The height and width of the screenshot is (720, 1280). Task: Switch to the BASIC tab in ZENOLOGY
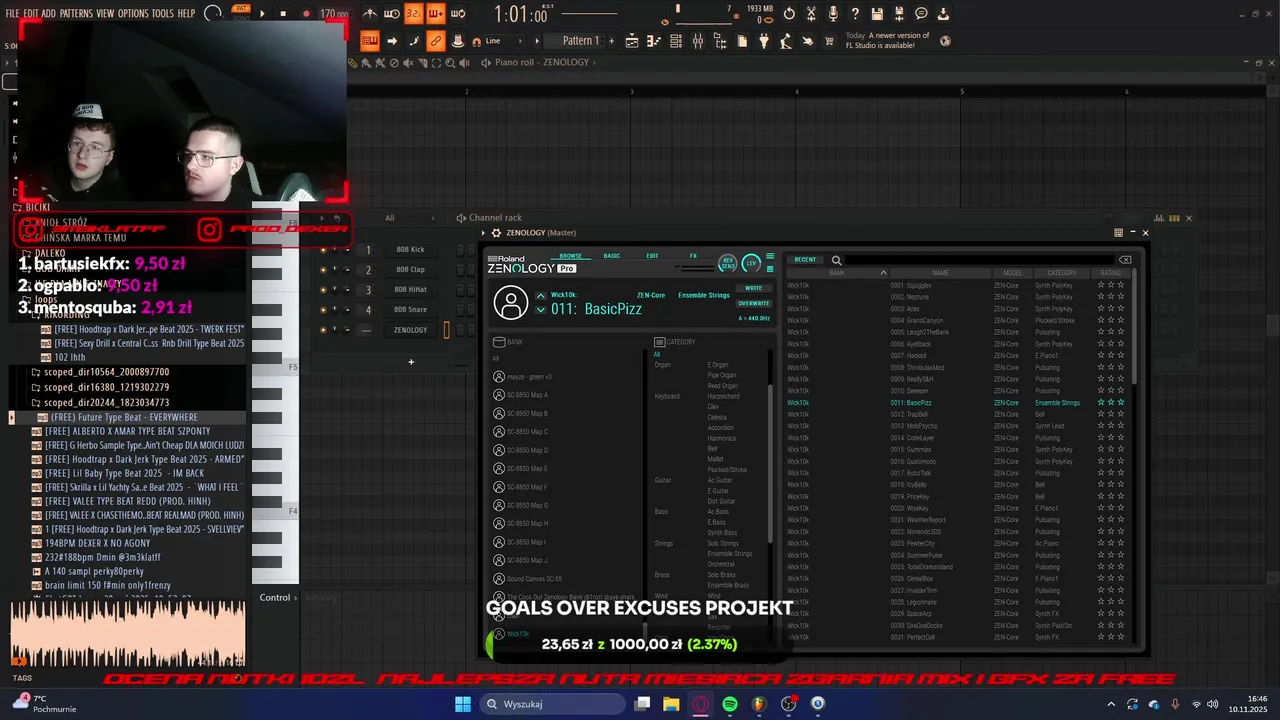[611, 256]
